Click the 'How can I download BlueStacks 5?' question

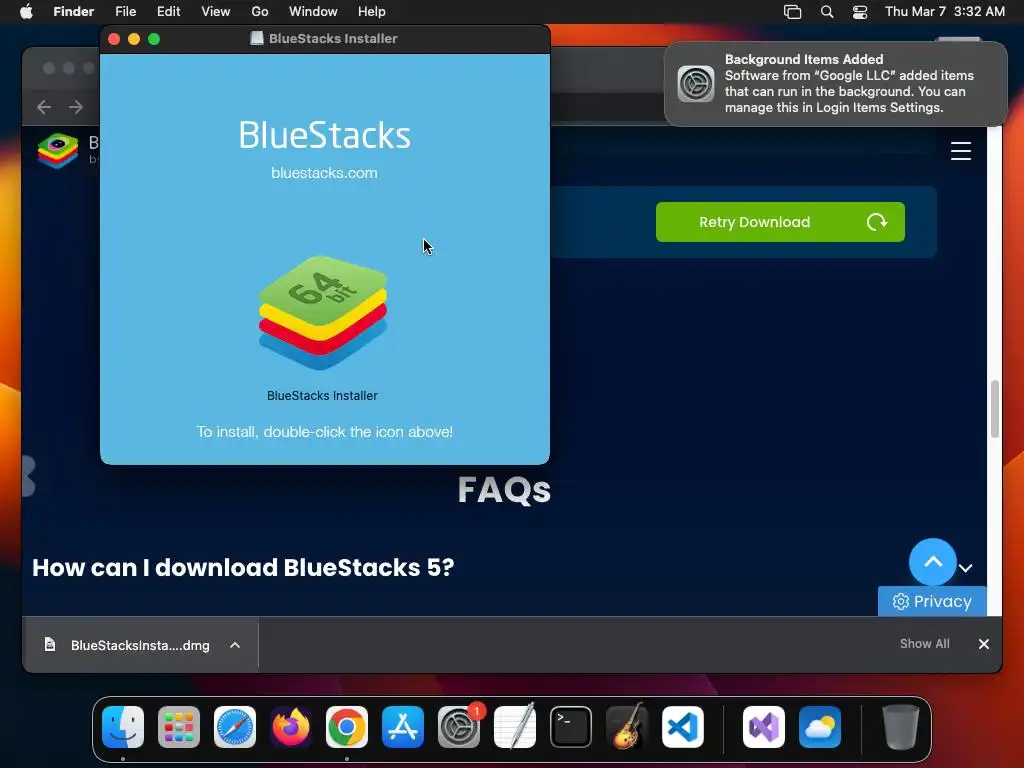243,568
